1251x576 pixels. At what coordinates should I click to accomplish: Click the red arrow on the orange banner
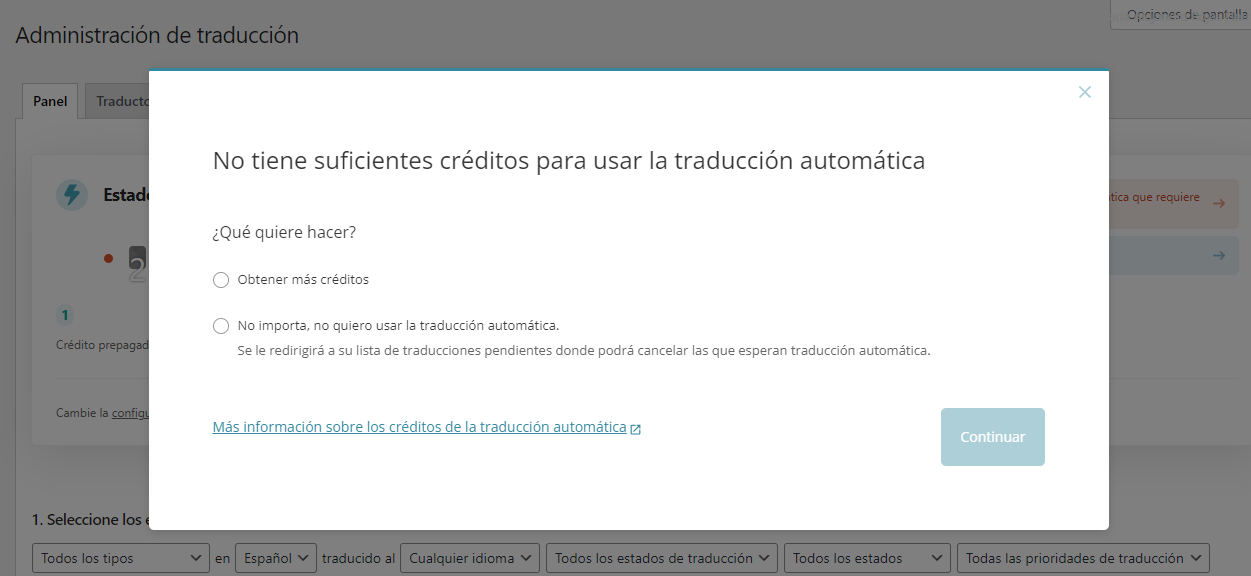pos(1218,203)
